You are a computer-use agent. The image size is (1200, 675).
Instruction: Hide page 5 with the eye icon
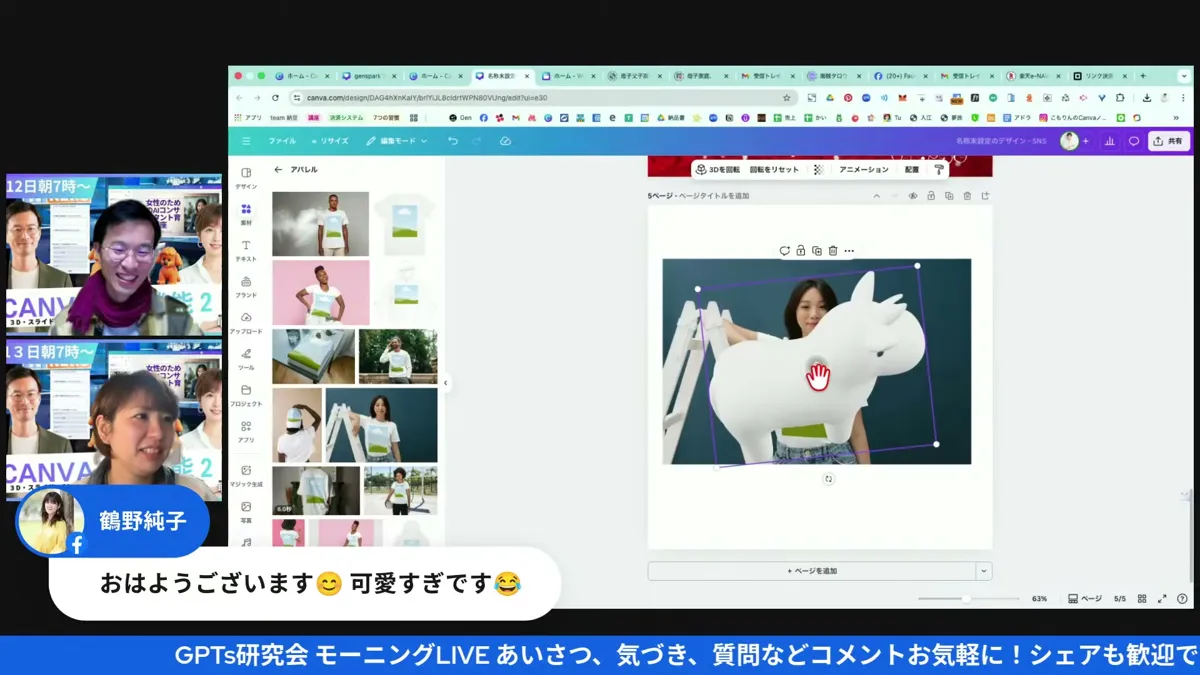coord(913,196)
